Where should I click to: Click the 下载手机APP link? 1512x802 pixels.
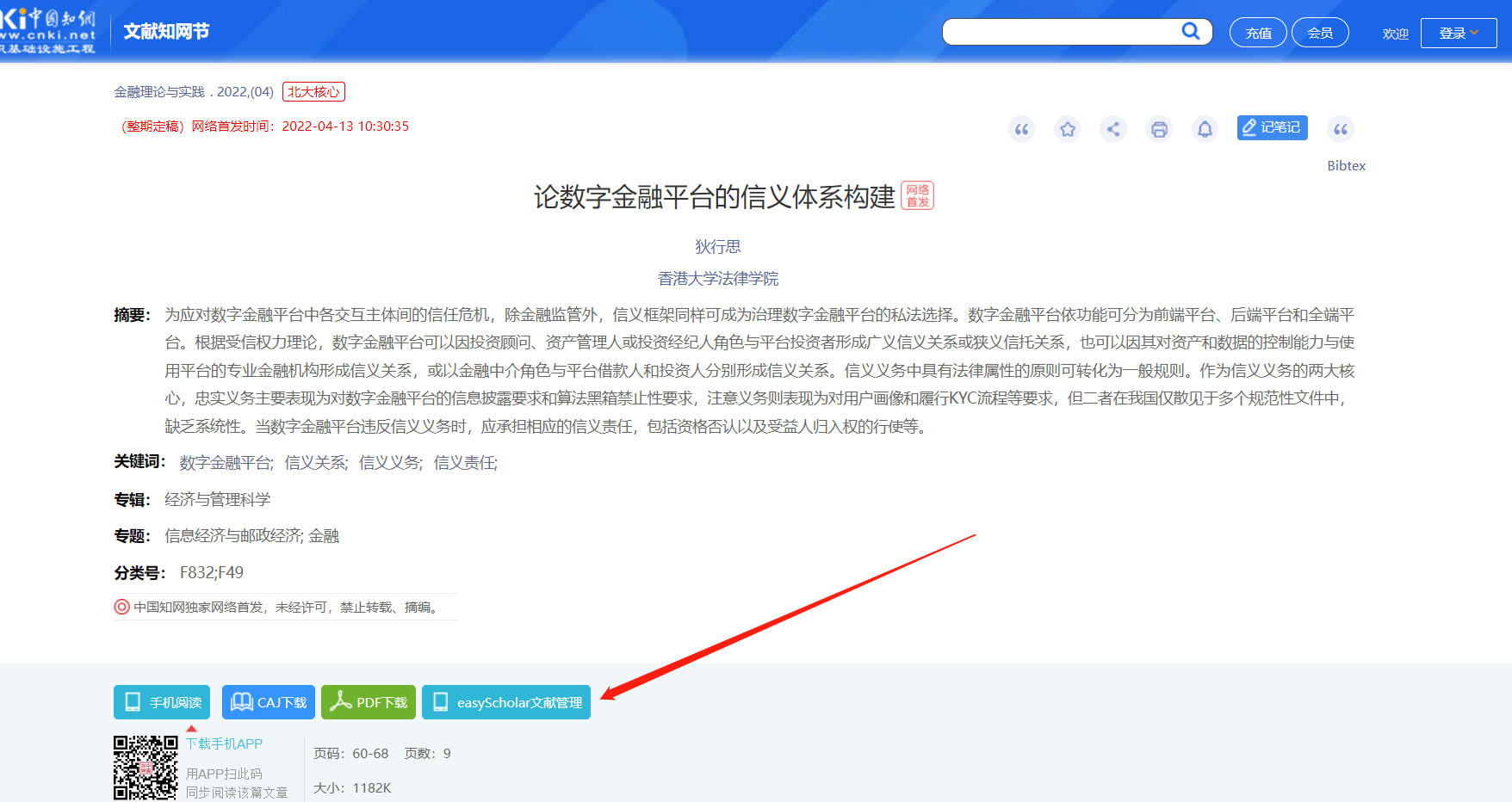click(x=224, y=744)
